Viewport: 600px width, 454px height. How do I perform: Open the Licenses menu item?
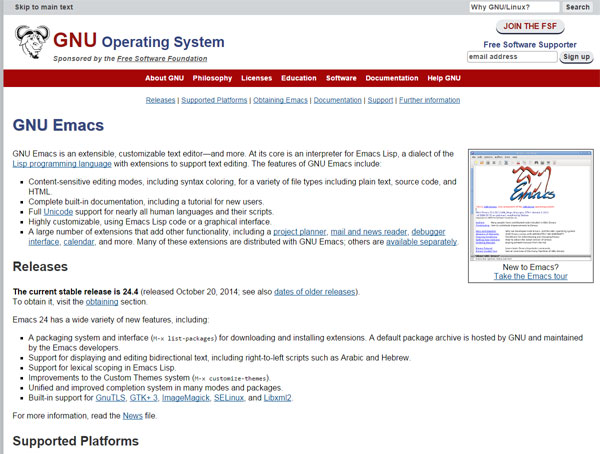point(256,78)
